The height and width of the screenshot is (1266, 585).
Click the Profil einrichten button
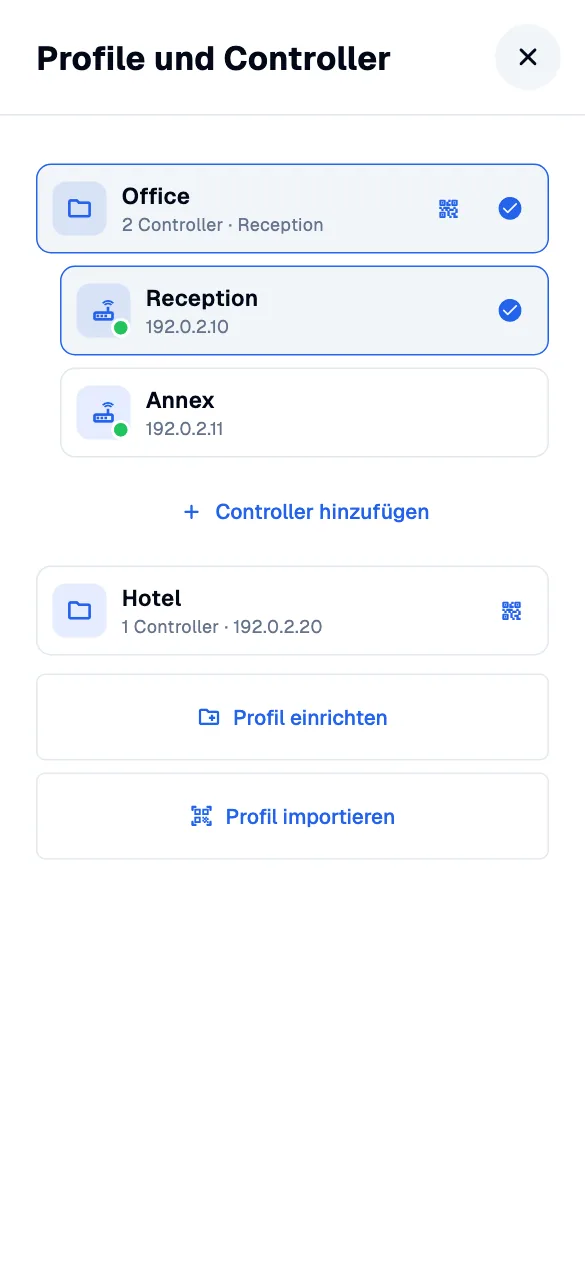click(x=292, y=717)
